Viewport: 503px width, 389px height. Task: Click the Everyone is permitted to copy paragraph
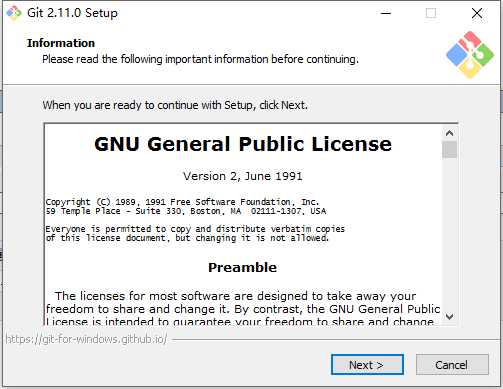click(x=195, y=233)
